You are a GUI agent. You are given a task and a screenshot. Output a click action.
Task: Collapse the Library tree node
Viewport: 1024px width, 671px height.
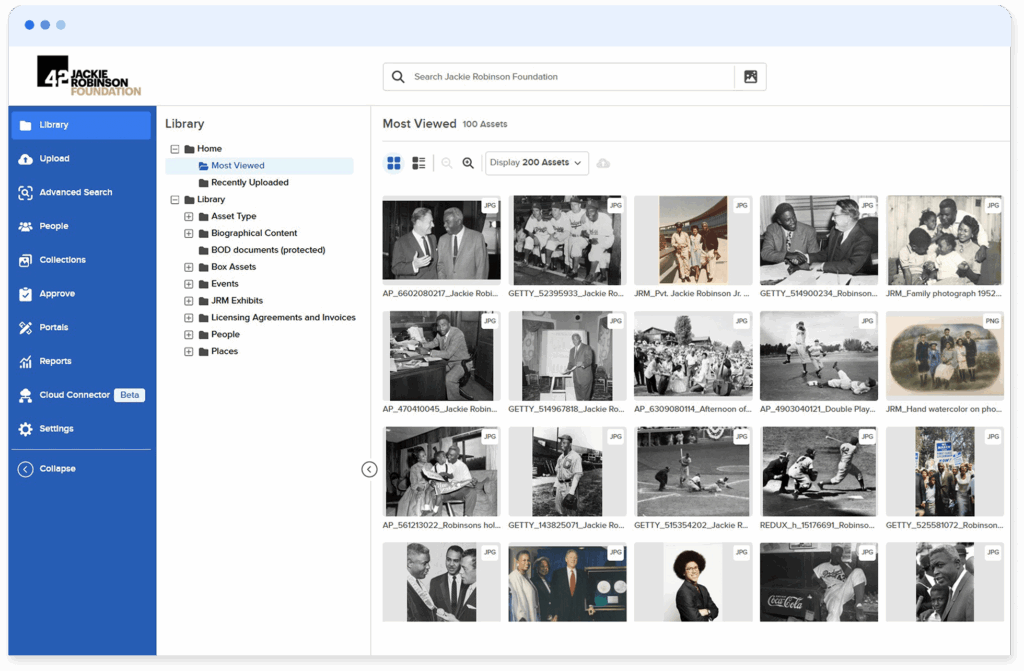pyautogui.click(x=175, y=200)
